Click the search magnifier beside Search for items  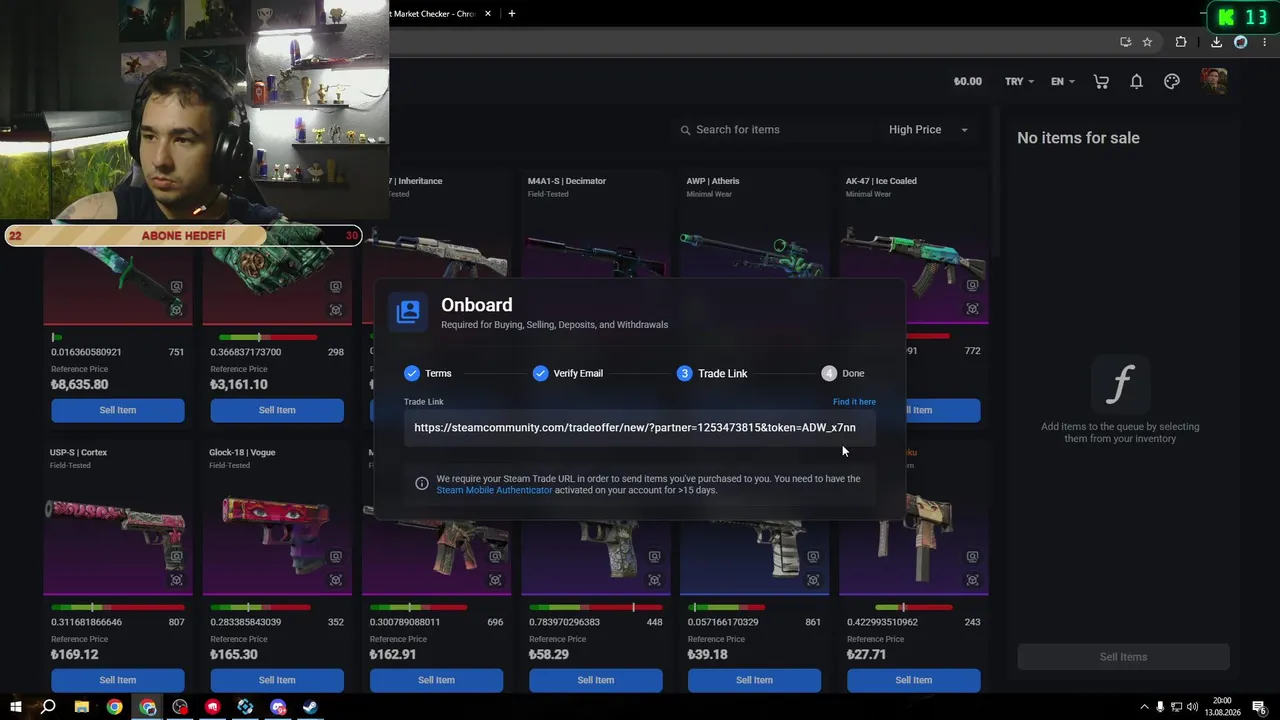click(x=685, y=130)
